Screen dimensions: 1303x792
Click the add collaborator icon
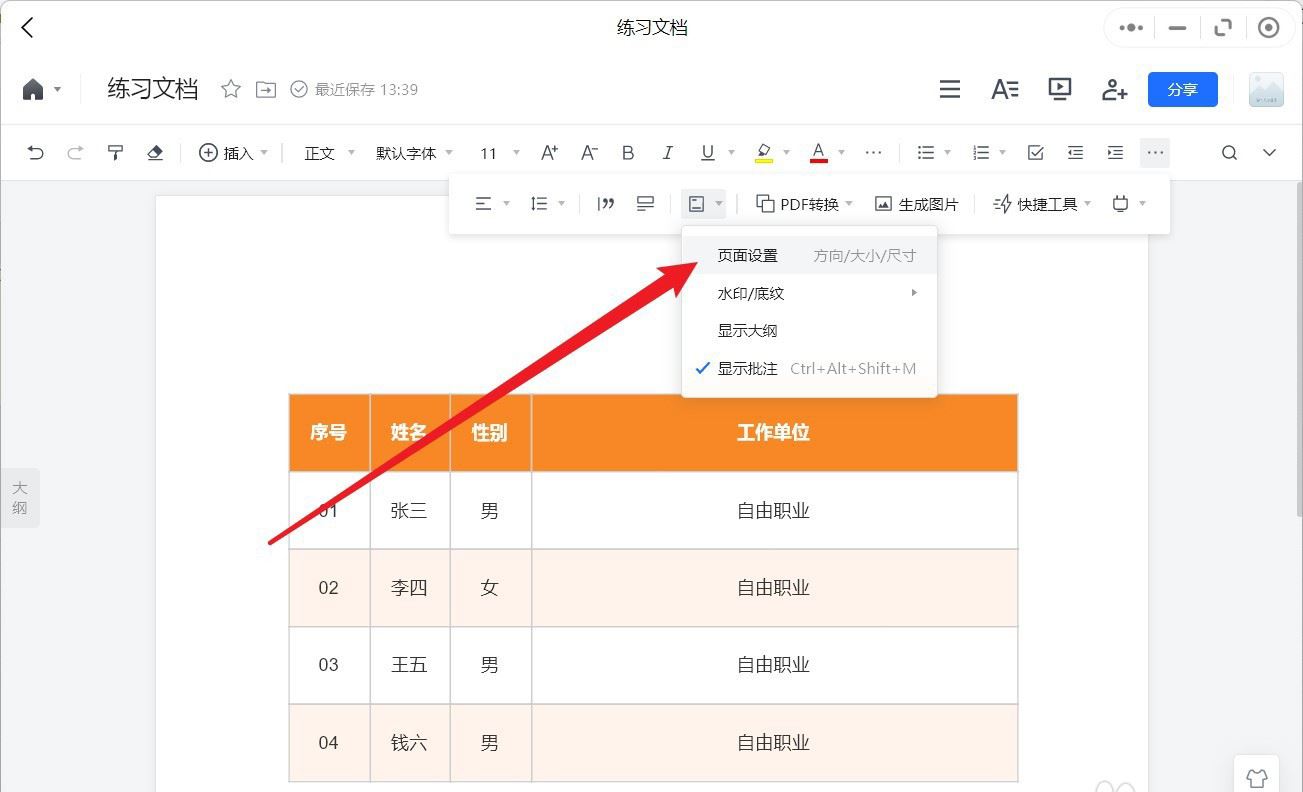coord(1115,89)
